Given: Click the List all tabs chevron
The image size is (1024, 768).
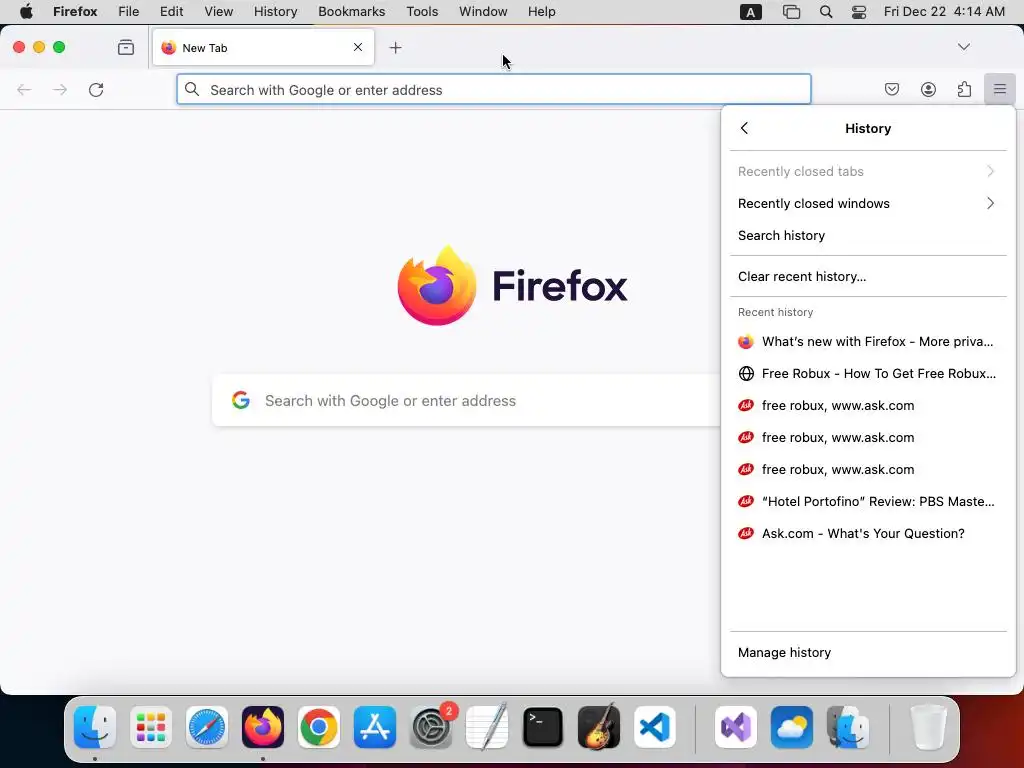Looking at the screenshot, I should [963, 47].
